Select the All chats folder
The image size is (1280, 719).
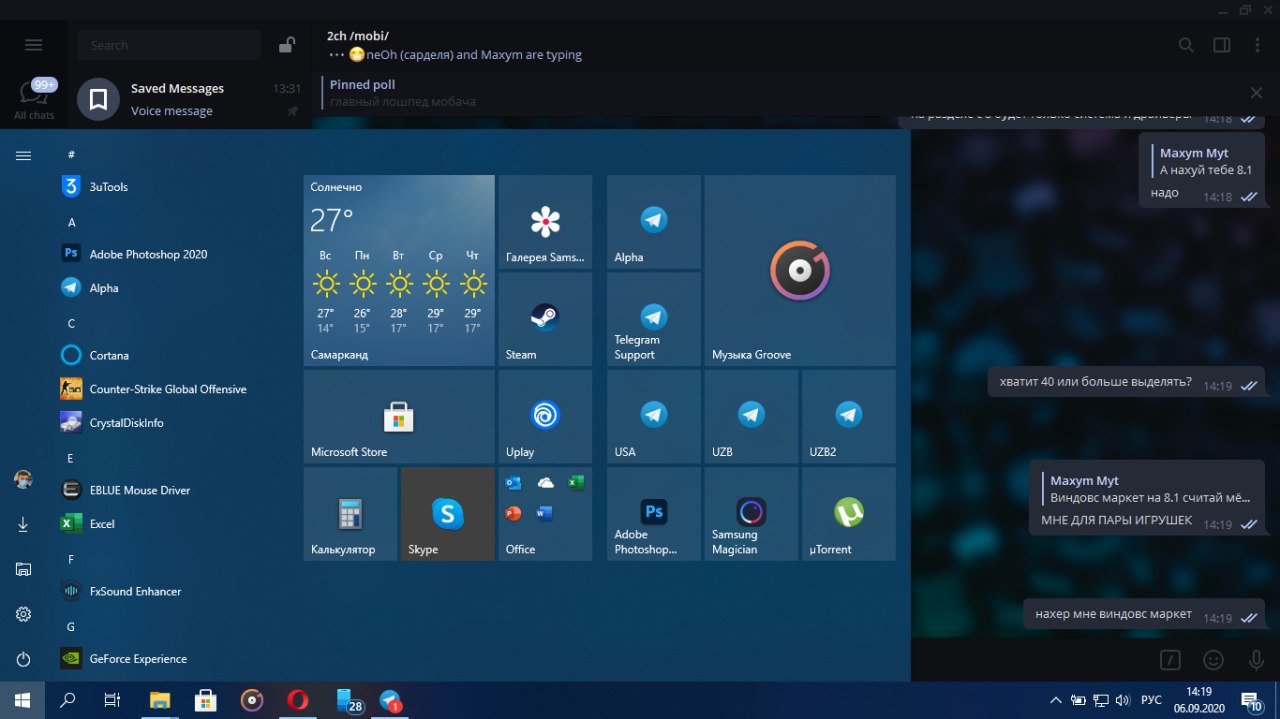[x=34, y=100]
